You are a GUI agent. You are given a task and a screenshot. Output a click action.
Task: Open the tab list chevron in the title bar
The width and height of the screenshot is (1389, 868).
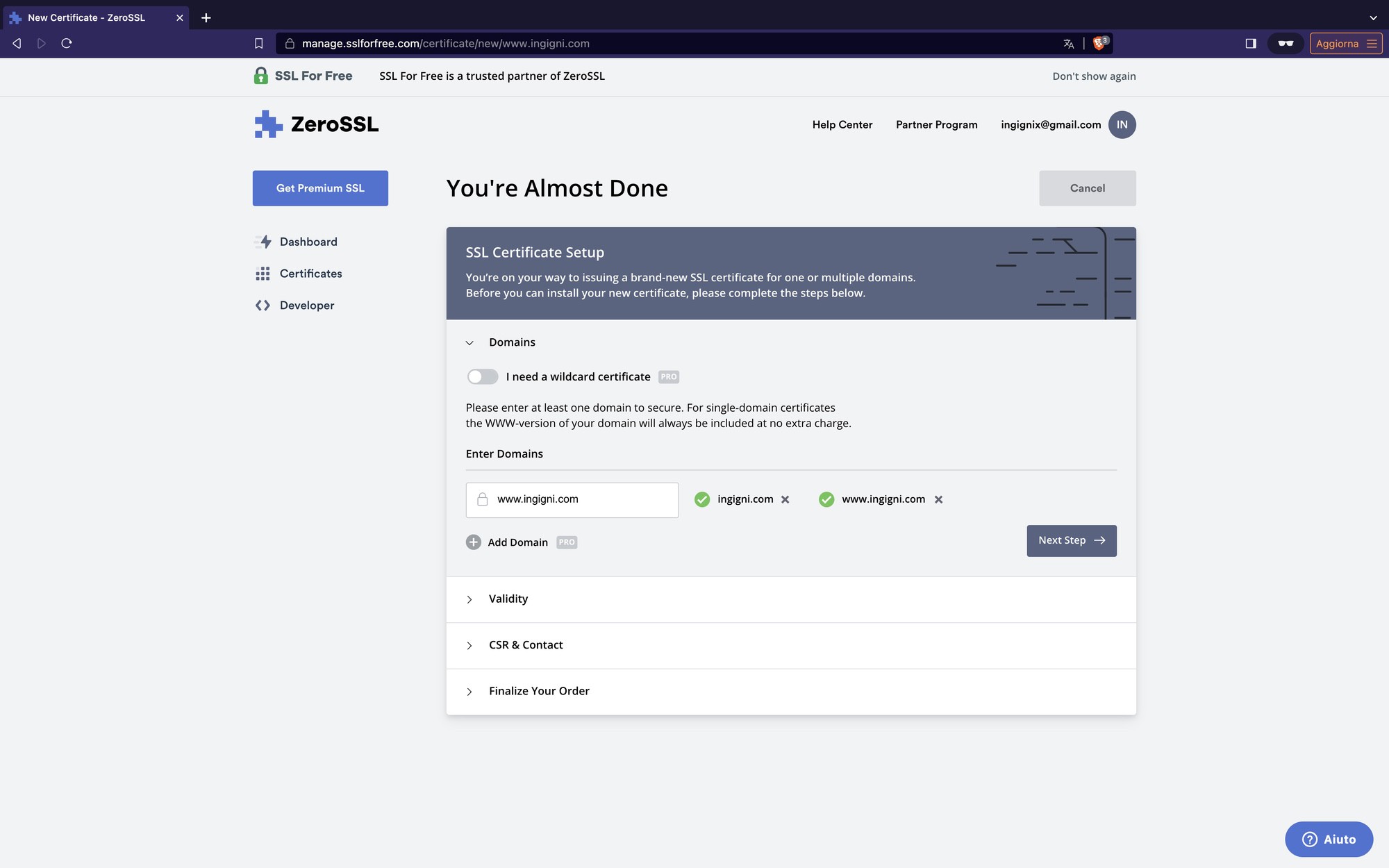pyautogui.click(x=1373, y=18)
